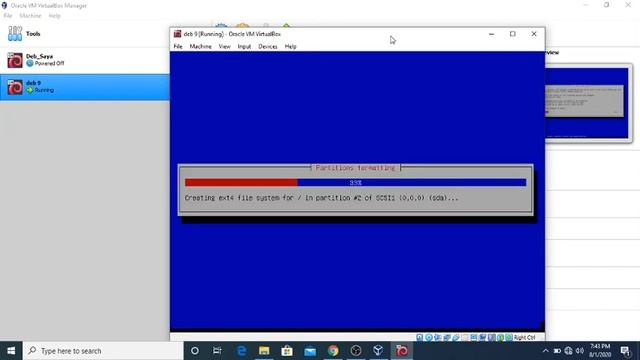640x360 pixels.
Task: Minimize the deb 9 VM window
Action: coord(491,34)
